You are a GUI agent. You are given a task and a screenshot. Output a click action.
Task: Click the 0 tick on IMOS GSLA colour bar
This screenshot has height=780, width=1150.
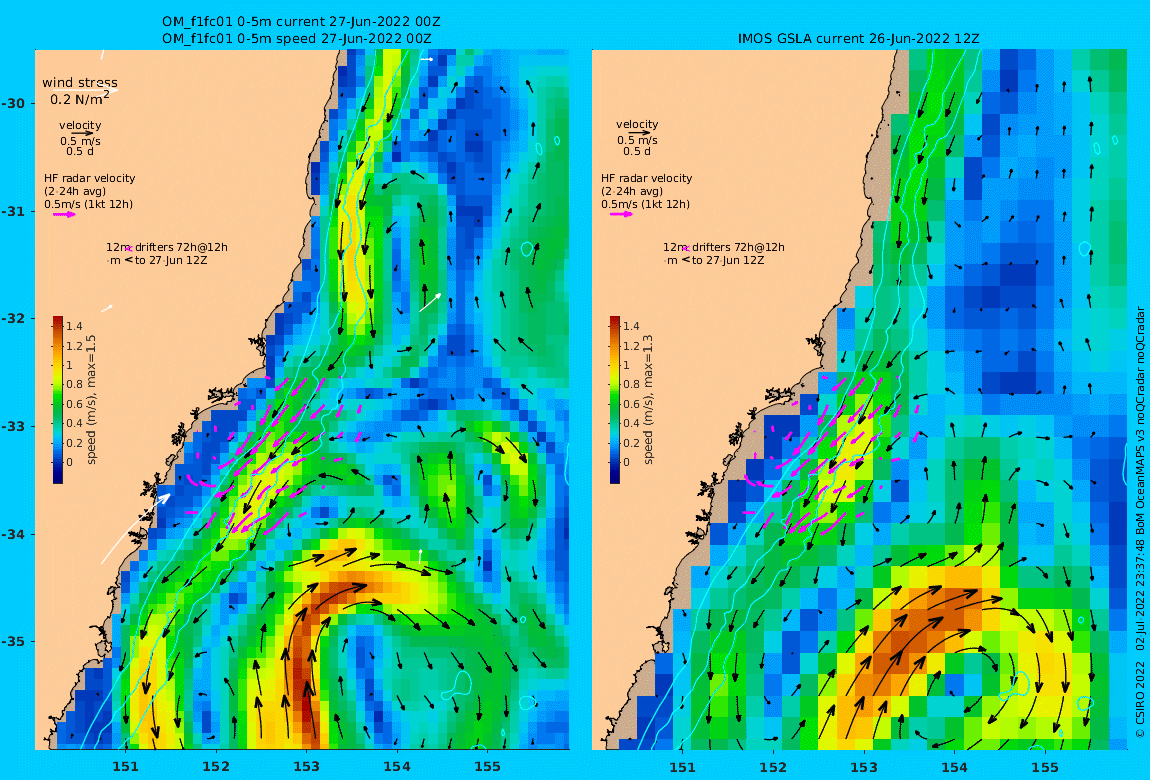(626, 463)
